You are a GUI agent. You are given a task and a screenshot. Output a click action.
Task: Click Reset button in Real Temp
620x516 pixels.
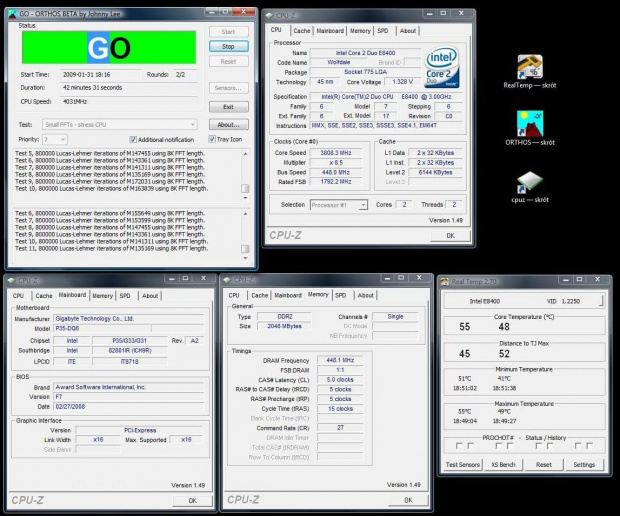point(544,465)
